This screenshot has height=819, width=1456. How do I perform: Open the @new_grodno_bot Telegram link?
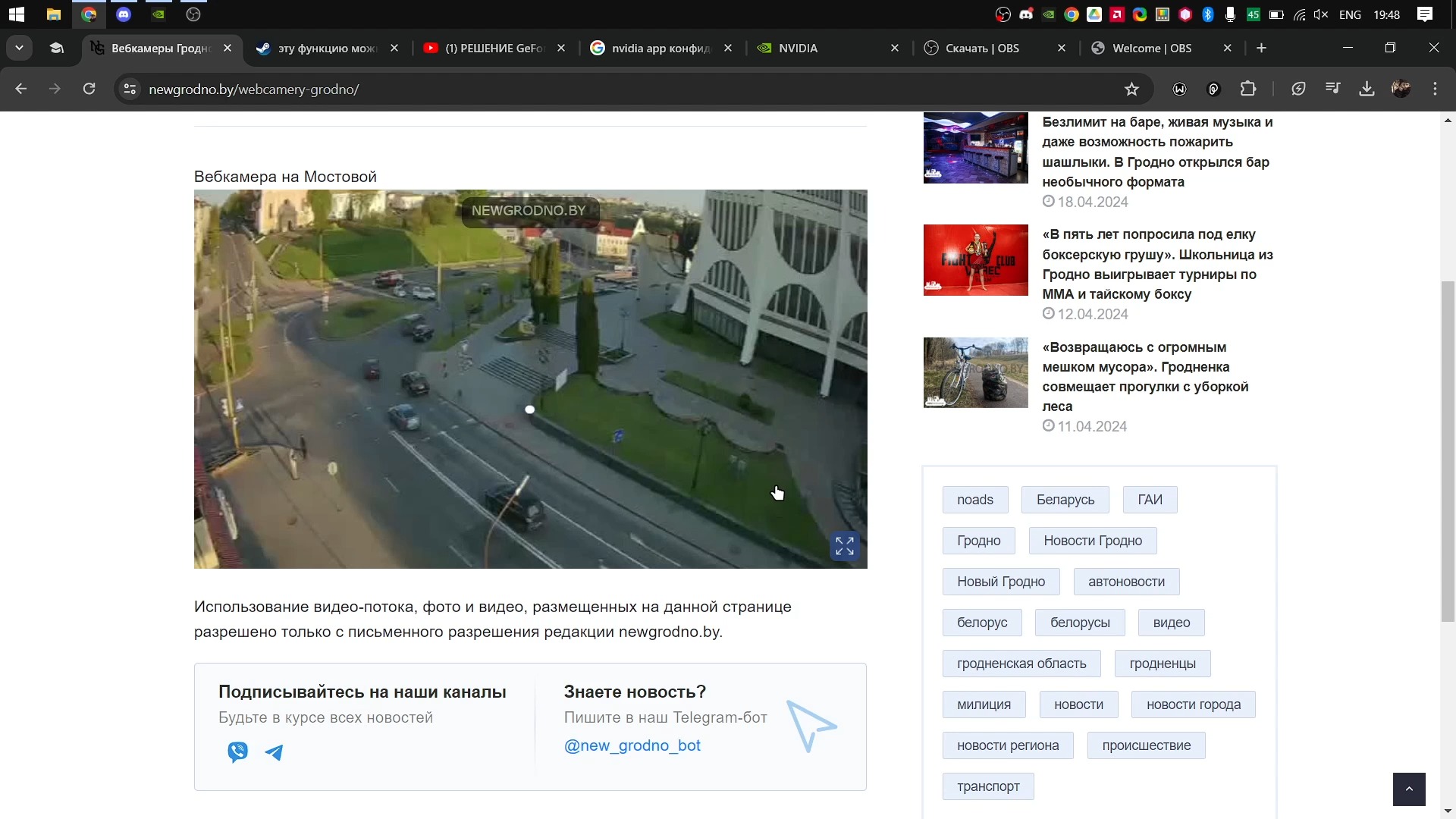point(632,745)
